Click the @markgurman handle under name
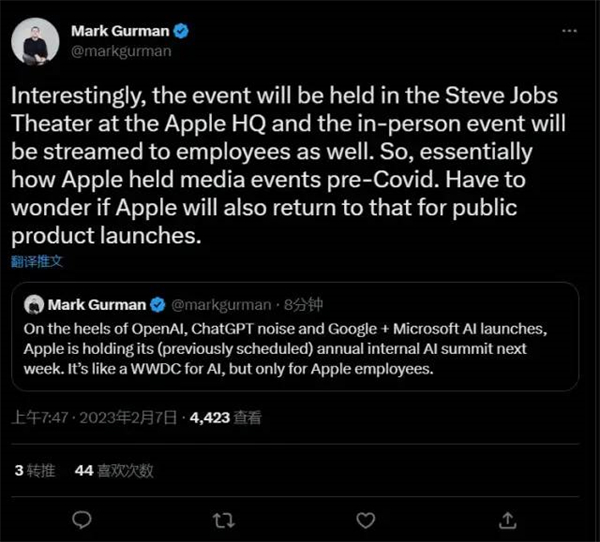This screenshot has width=600, height=542. [x=121, y=51]
